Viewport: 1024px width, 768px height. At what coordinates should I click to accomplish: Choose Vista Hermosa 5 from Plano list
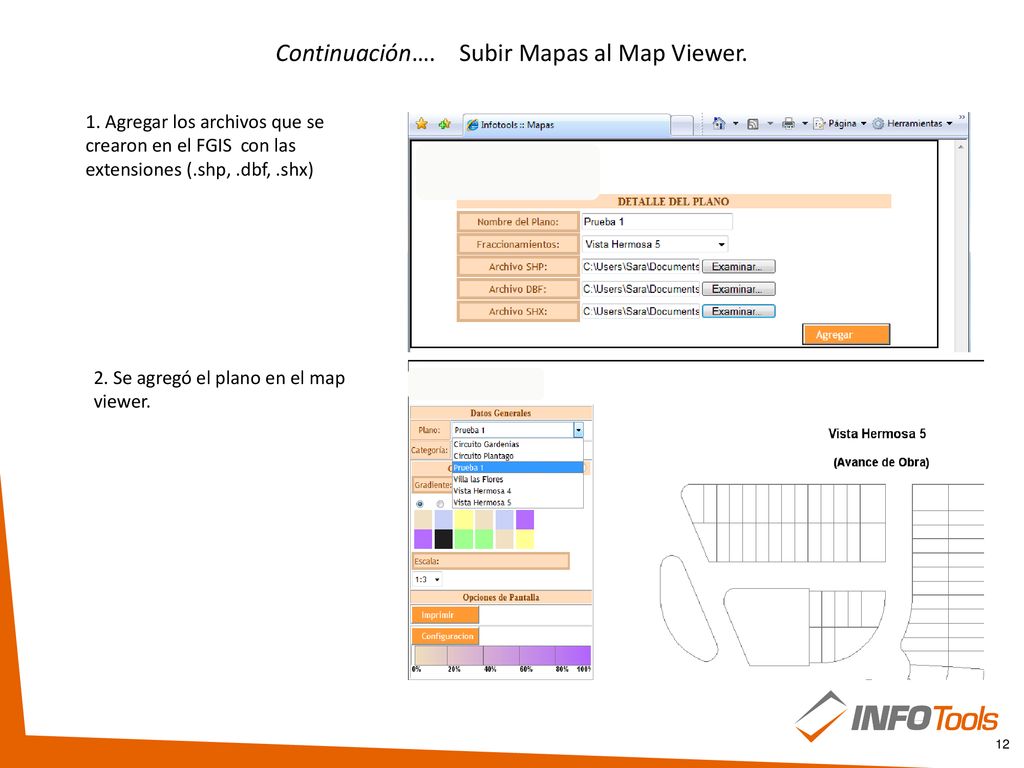(517, 503)
